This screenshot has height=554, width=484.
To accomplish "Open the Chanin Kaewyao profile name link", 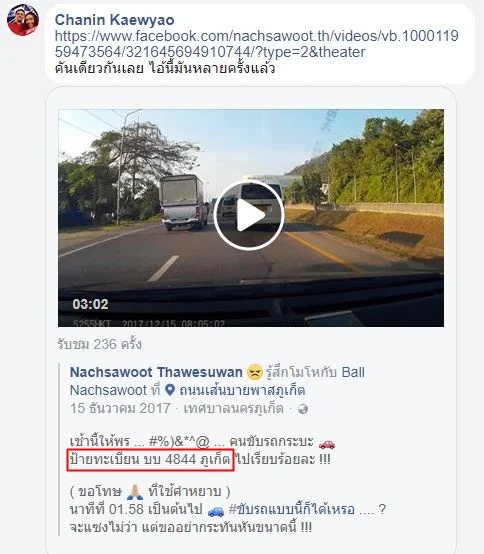I will (114, 20).
